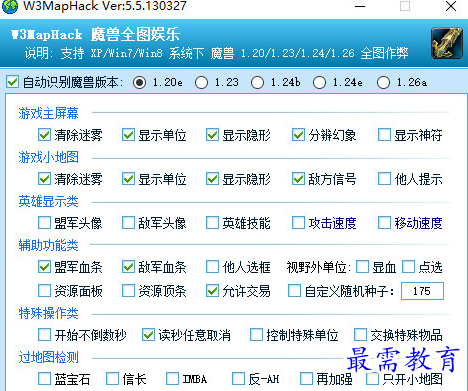This screenshot has height=391, width=468.
Task: Click the 英雄显示类 section heading
Action: click(x=48, y=201)
